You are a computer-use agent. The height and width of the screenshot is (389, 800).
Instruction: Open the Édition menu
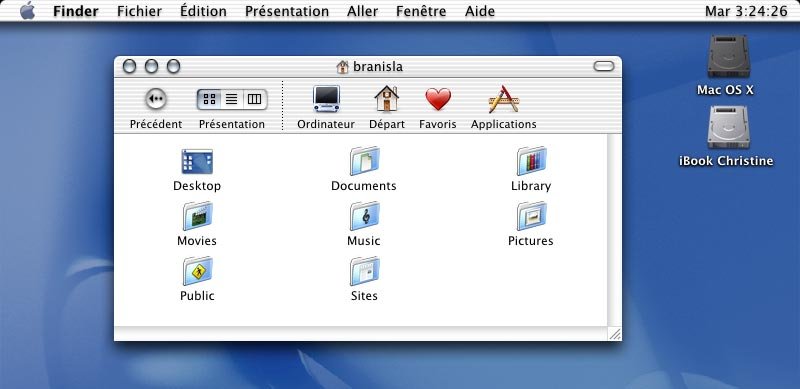click(x=203, y=11)
